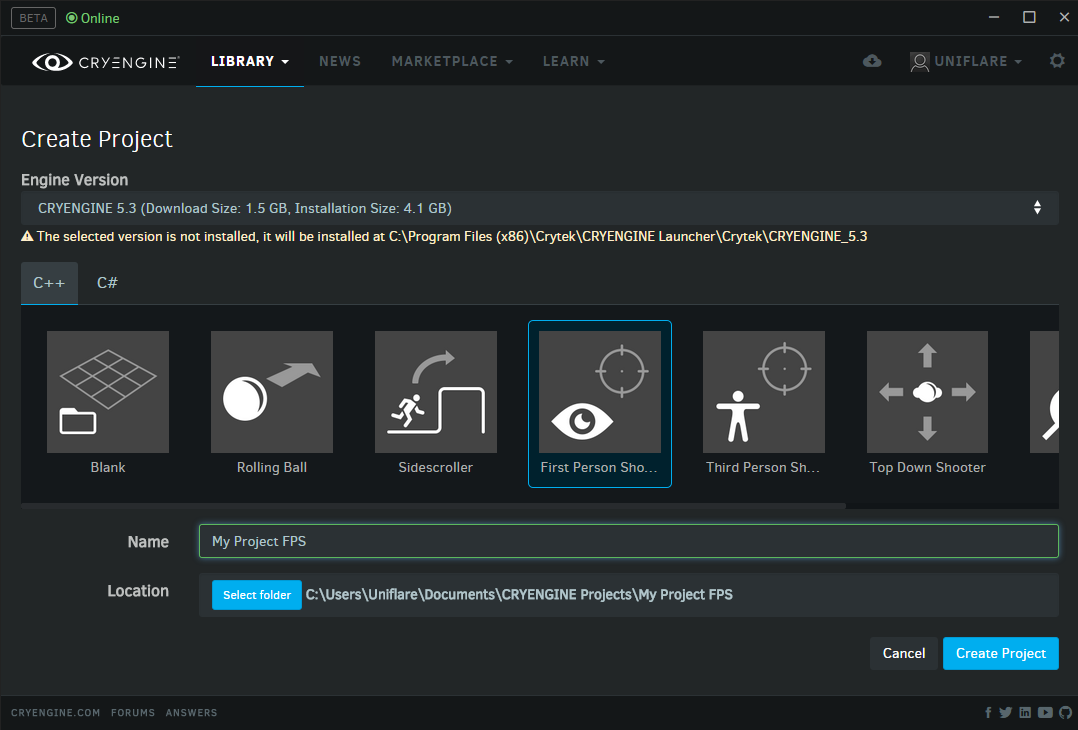This screenshot has height=730, width=1078.
Task: Open the Twitter link icon
Action: (1005, 713)
